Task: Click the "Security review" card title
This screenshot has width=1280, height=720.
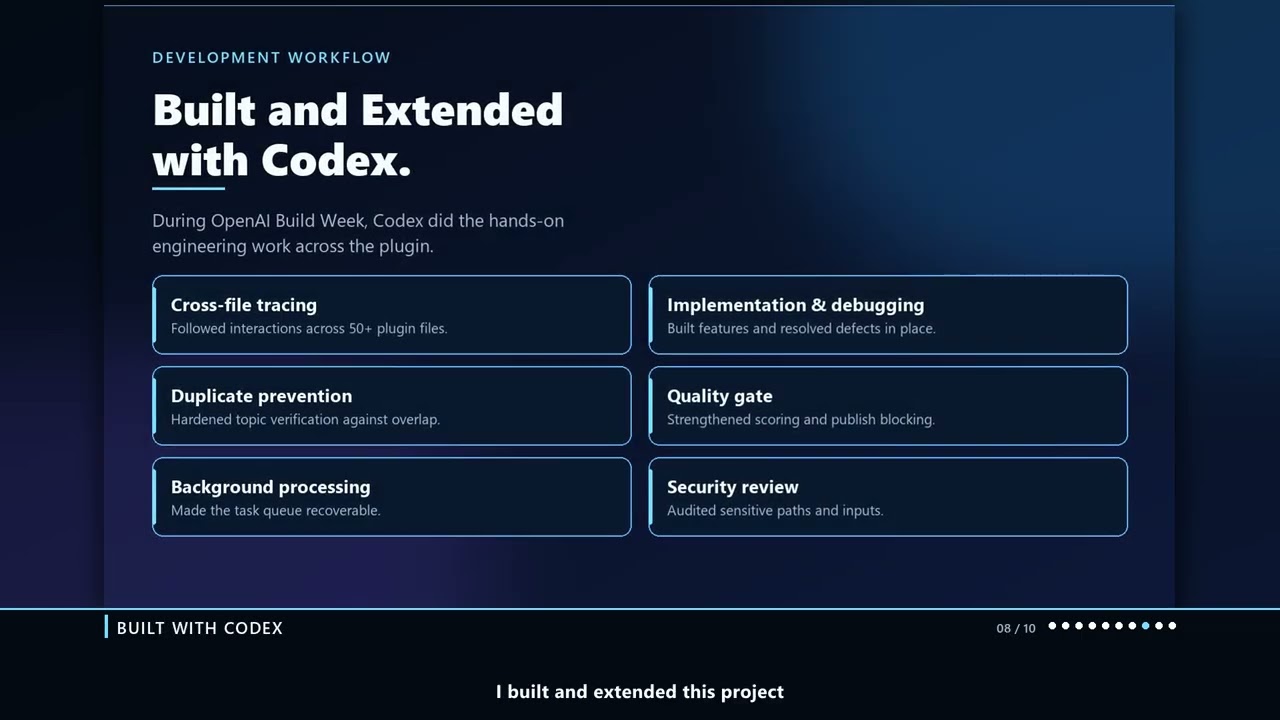Action: [732, 487]
